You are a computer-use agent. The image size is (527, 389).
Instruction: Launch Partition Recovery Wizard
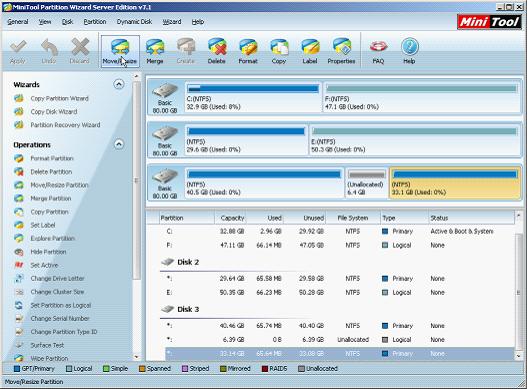[65, 125]
